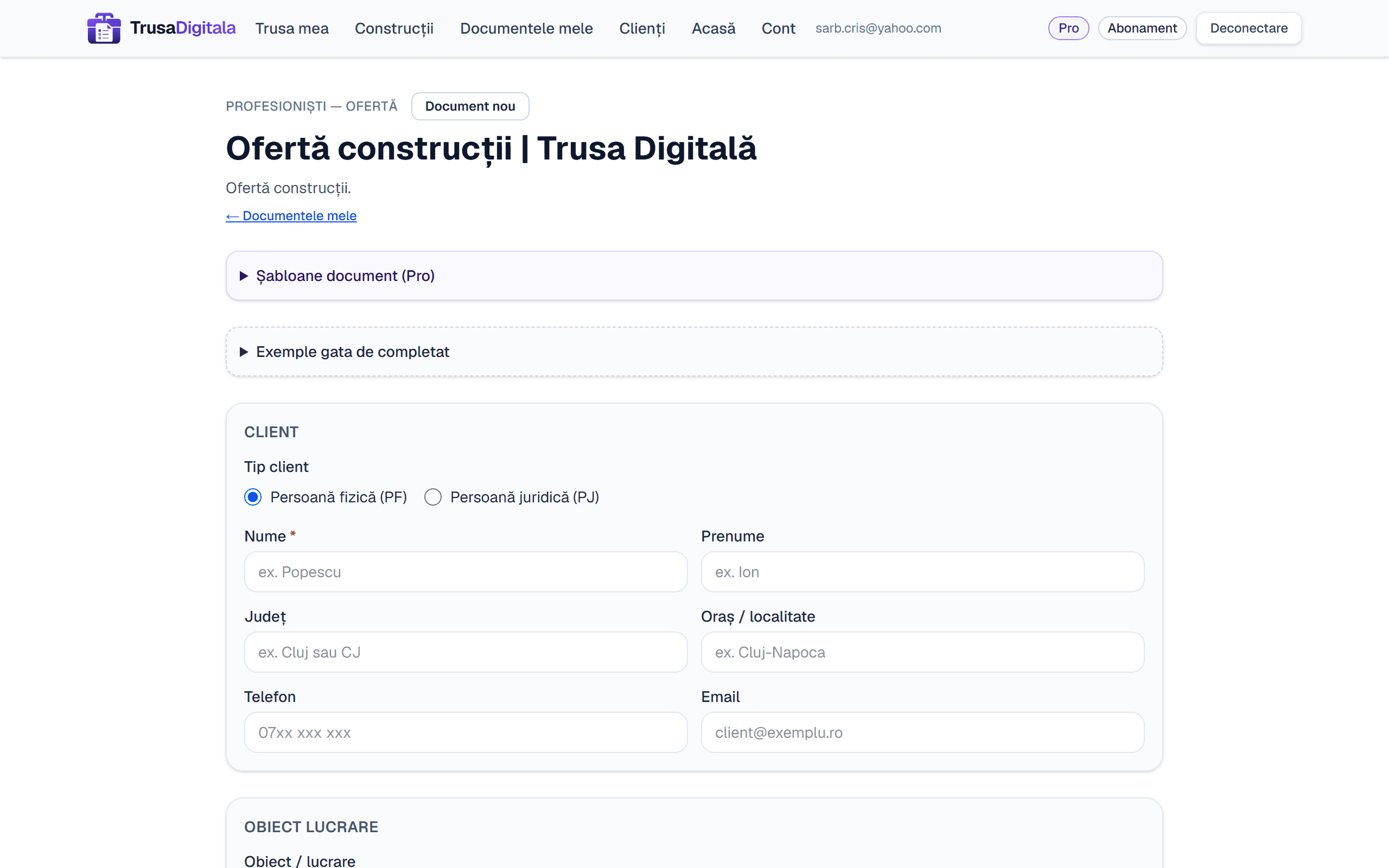Click into the client Email field
The height and width of the screenshot is (868, 1389).
922,732
